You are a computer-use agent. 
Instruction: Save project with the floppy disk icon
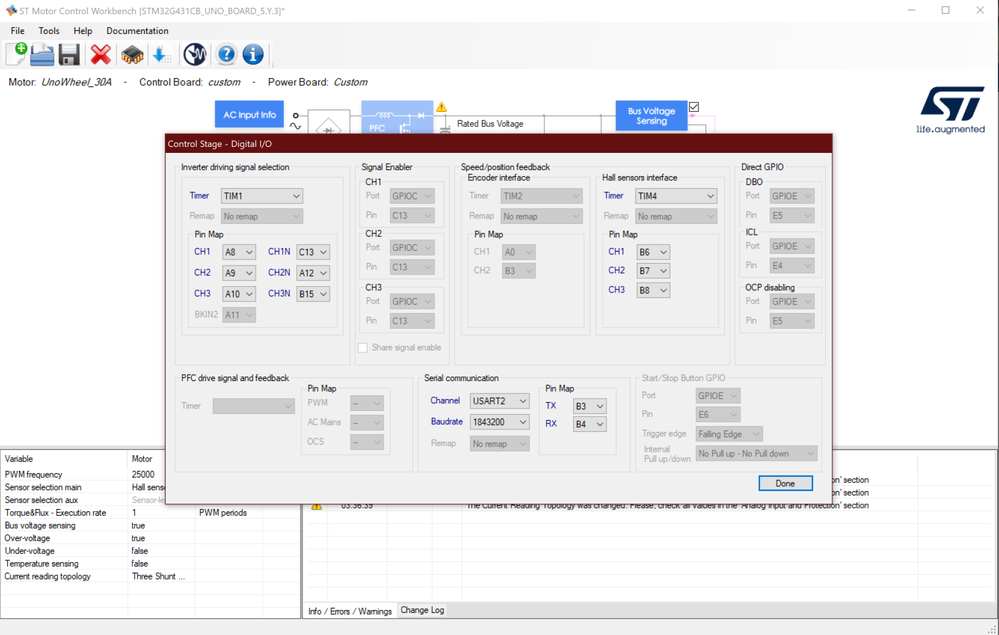click(69, 54)
